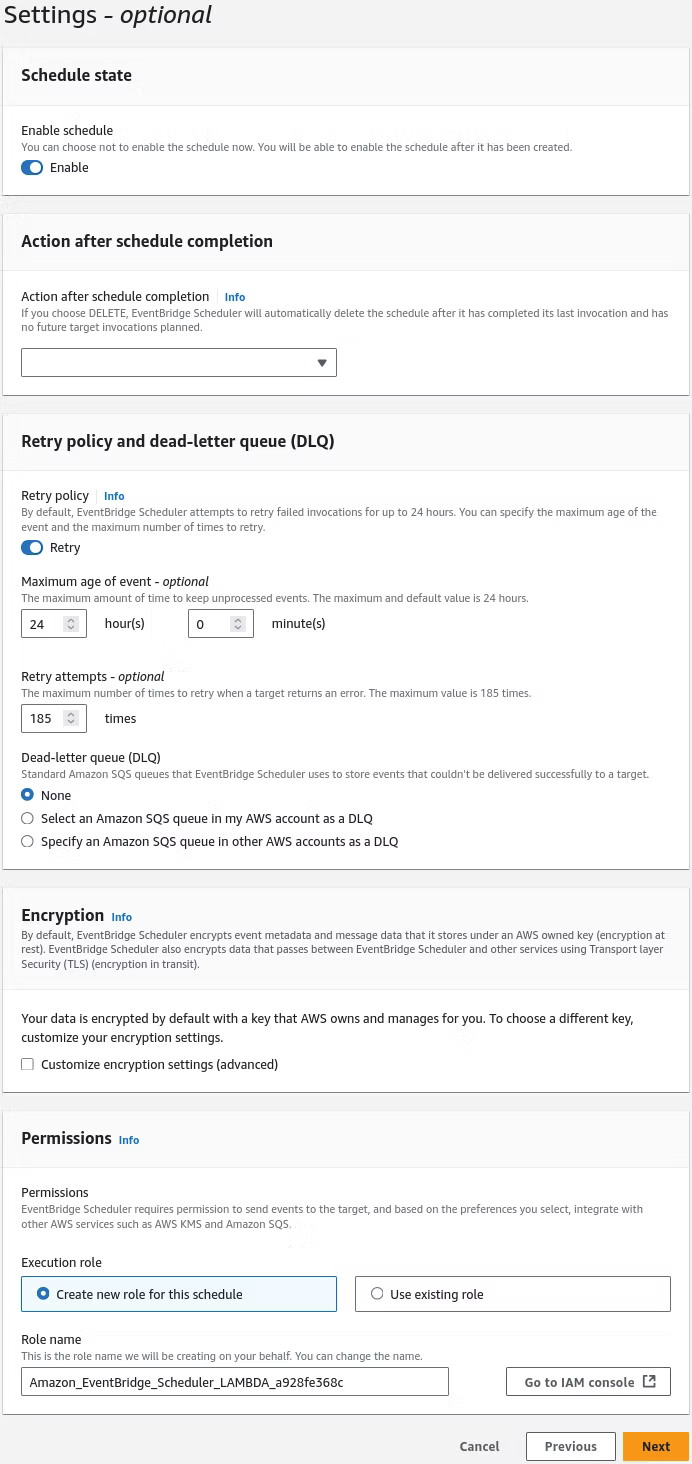Check Customize encryption settings (advanced)

pos(28,1065)
